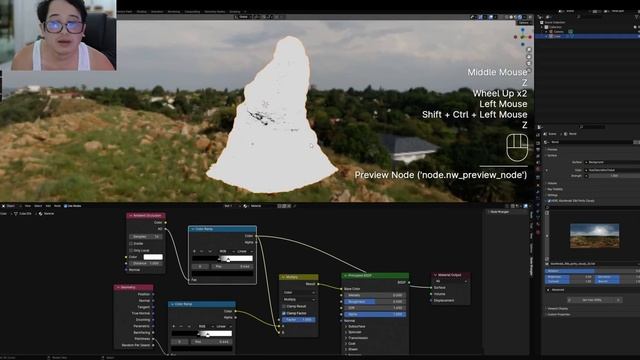The image size is (640, 360).
Task: Add color stop on lower Color Ramp
Action: 174,327
